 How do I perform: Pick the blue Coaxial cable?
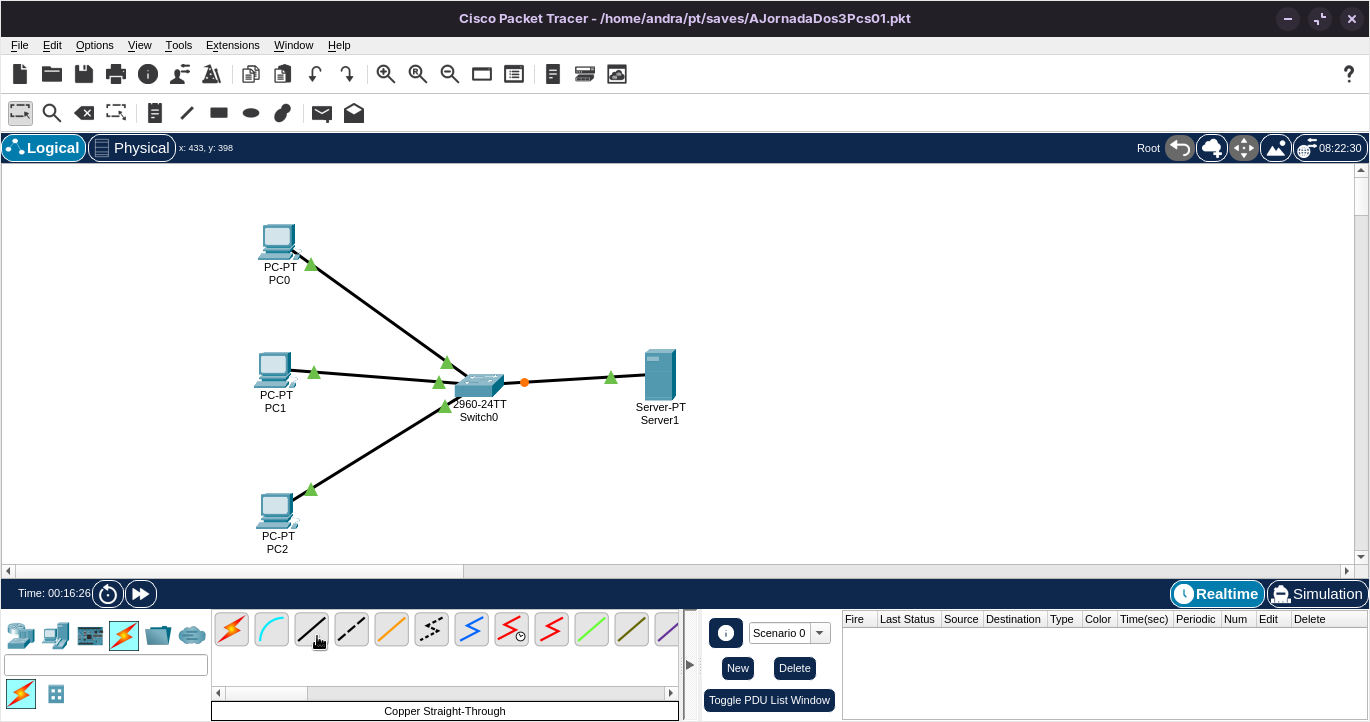472,629
